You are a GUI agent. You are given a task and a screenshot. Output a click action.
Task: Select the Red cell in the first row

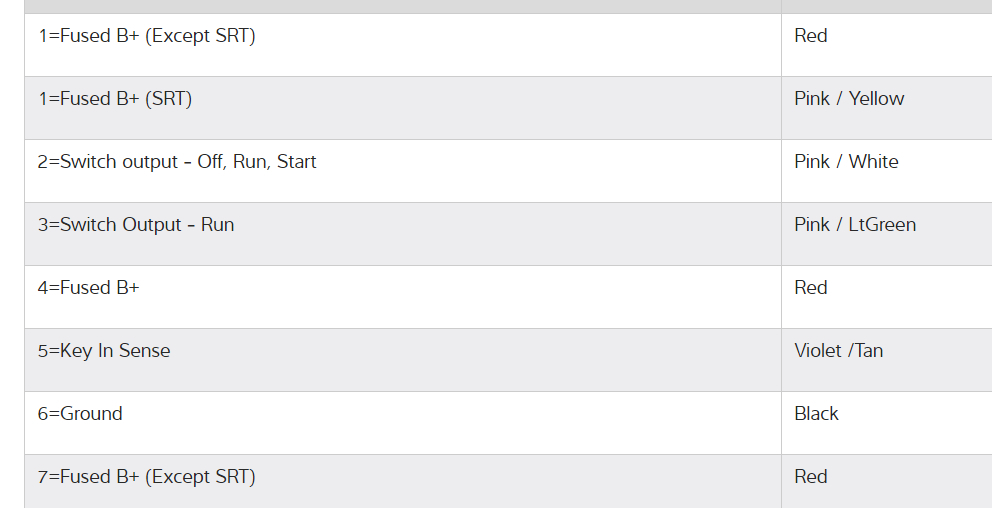[x=811, y=36]
